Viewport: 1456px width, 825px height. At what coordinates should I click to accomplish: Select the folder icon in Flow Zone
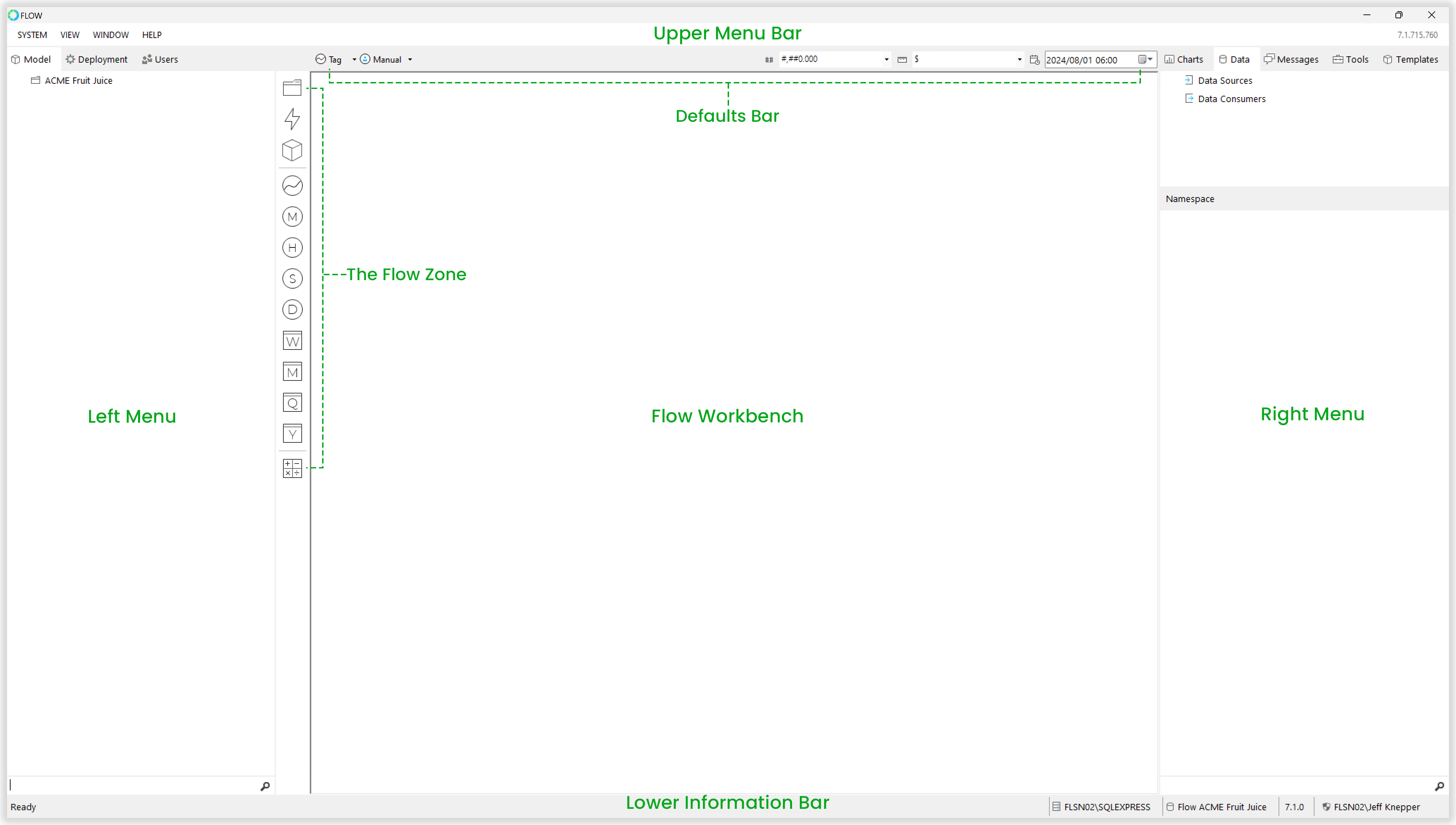[292, 88]
